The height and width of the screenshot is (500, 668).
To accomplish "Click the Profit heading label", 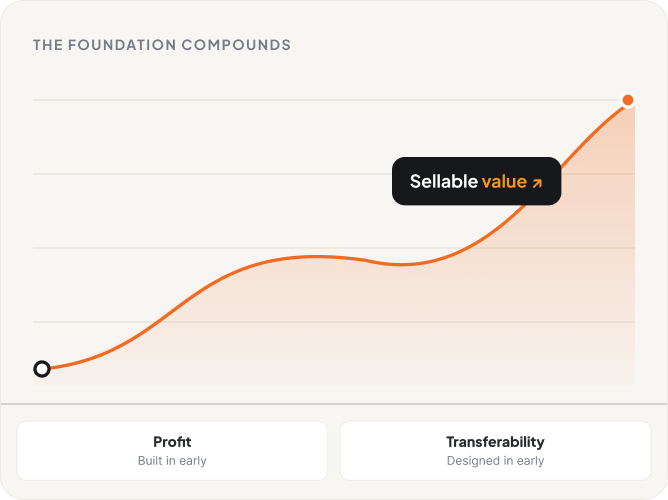I will coord(172,442).
